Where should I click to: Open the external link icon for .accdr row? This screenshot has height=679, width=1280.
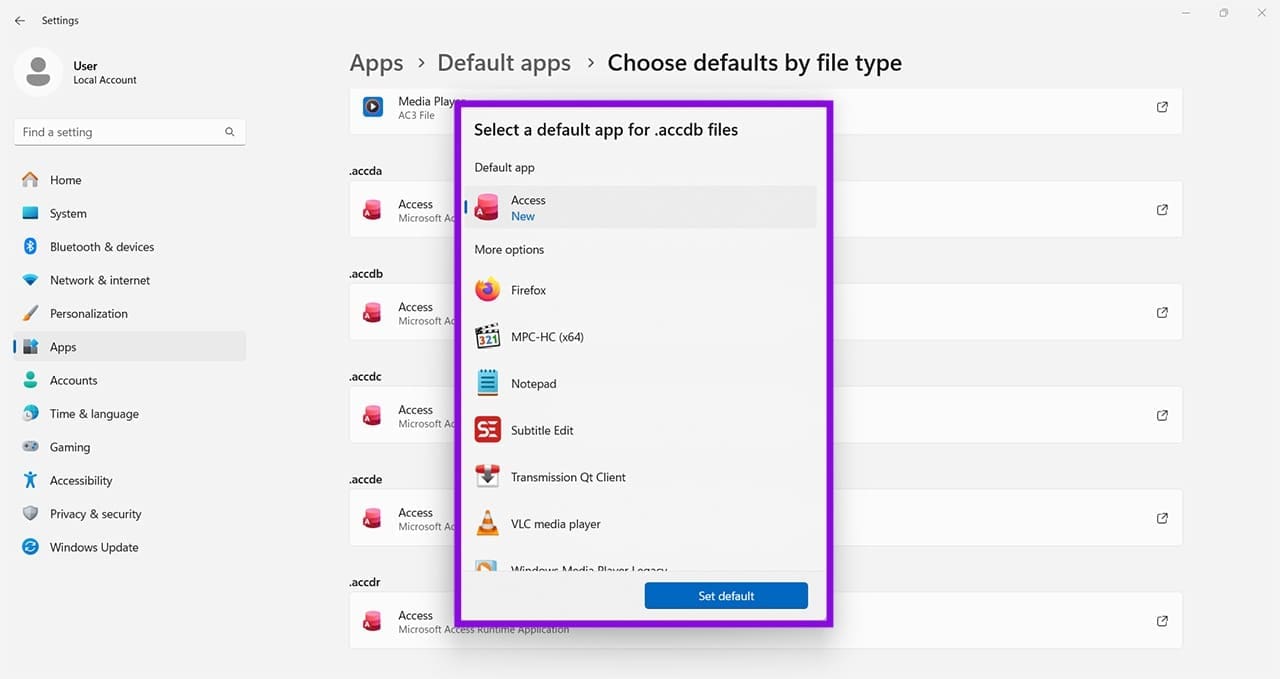[x=1162, y=621]
